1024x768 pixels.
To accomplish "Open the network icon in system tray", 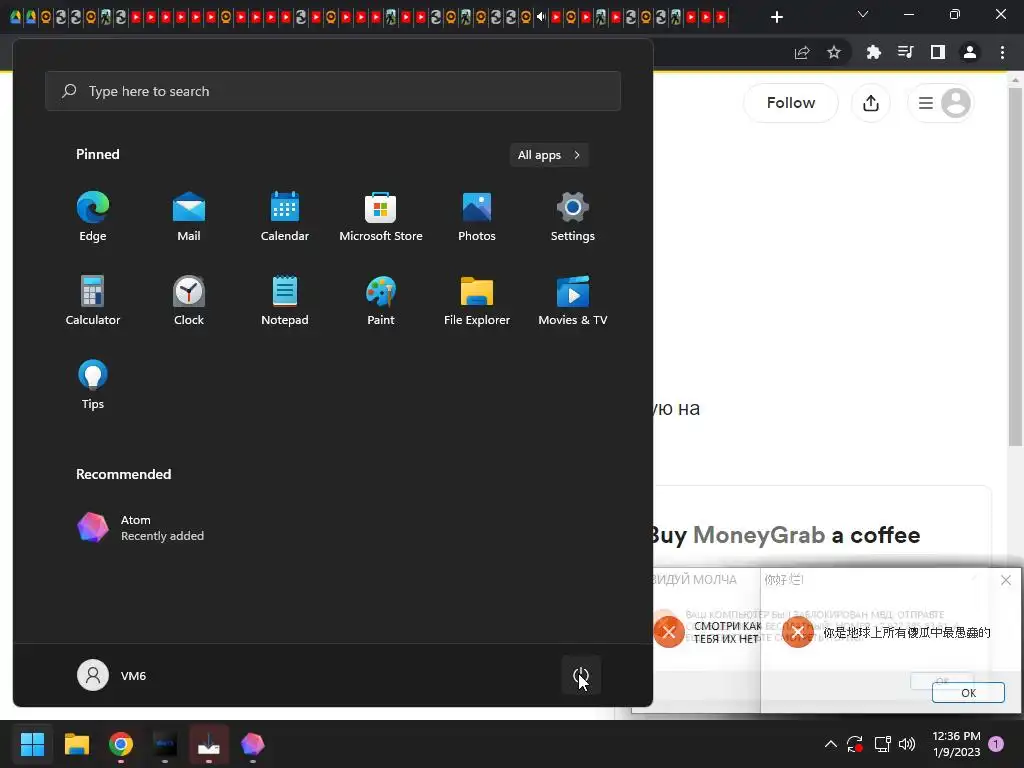I will pos(882,744).
